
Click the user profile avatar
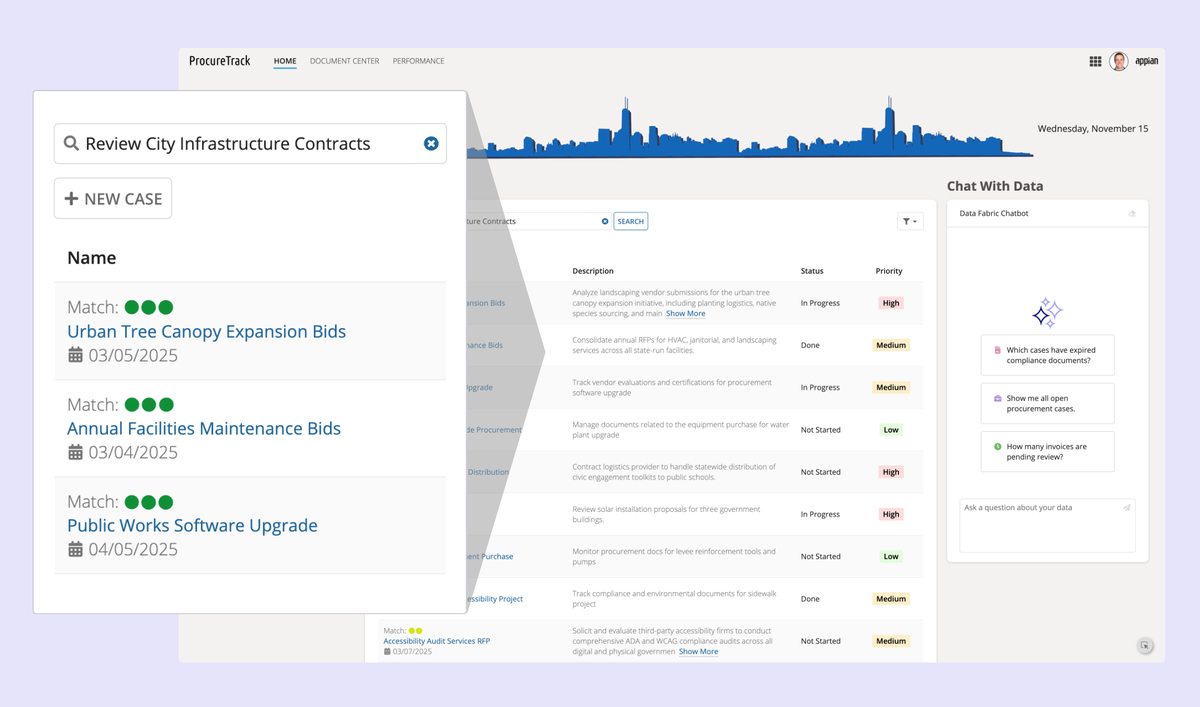1119,62
